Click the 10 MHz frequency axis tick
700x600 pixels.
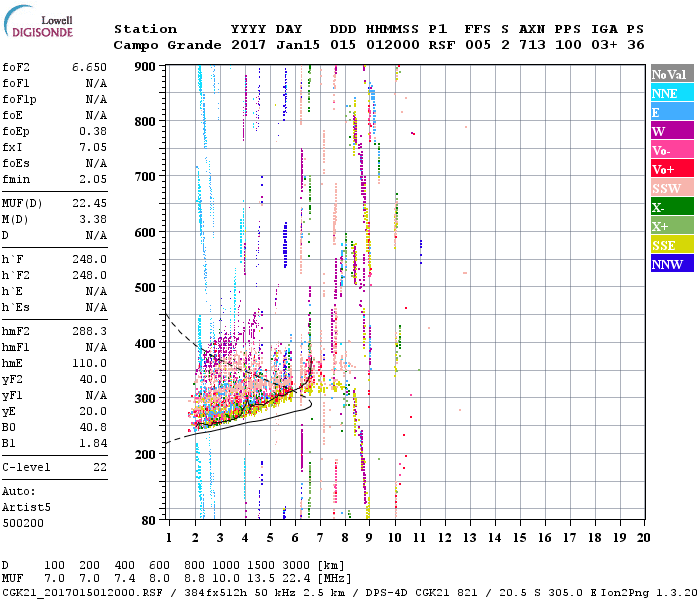[394, 538]
